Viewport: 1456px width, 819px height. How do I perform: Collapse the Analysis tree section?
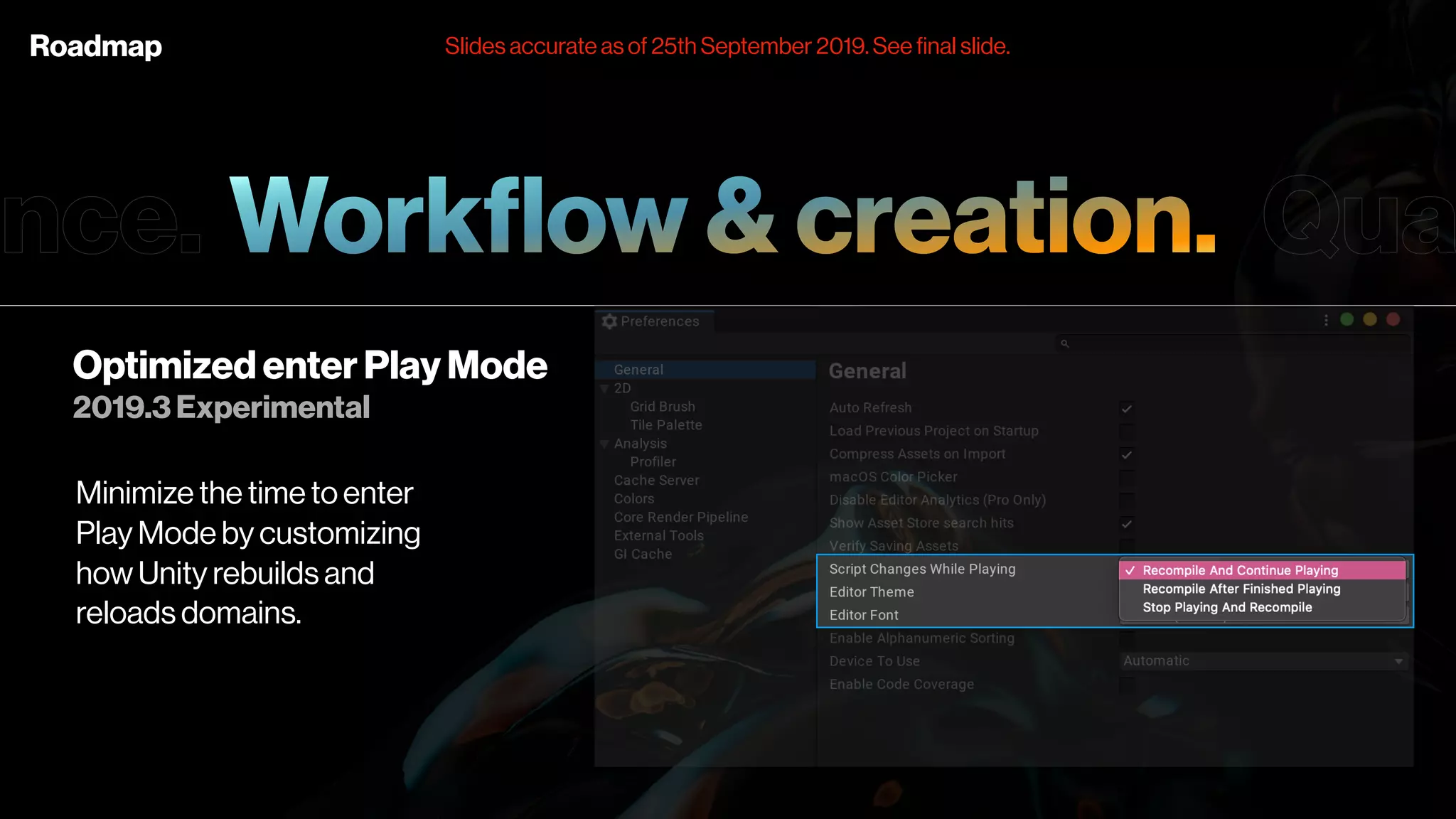pos(604,444)
